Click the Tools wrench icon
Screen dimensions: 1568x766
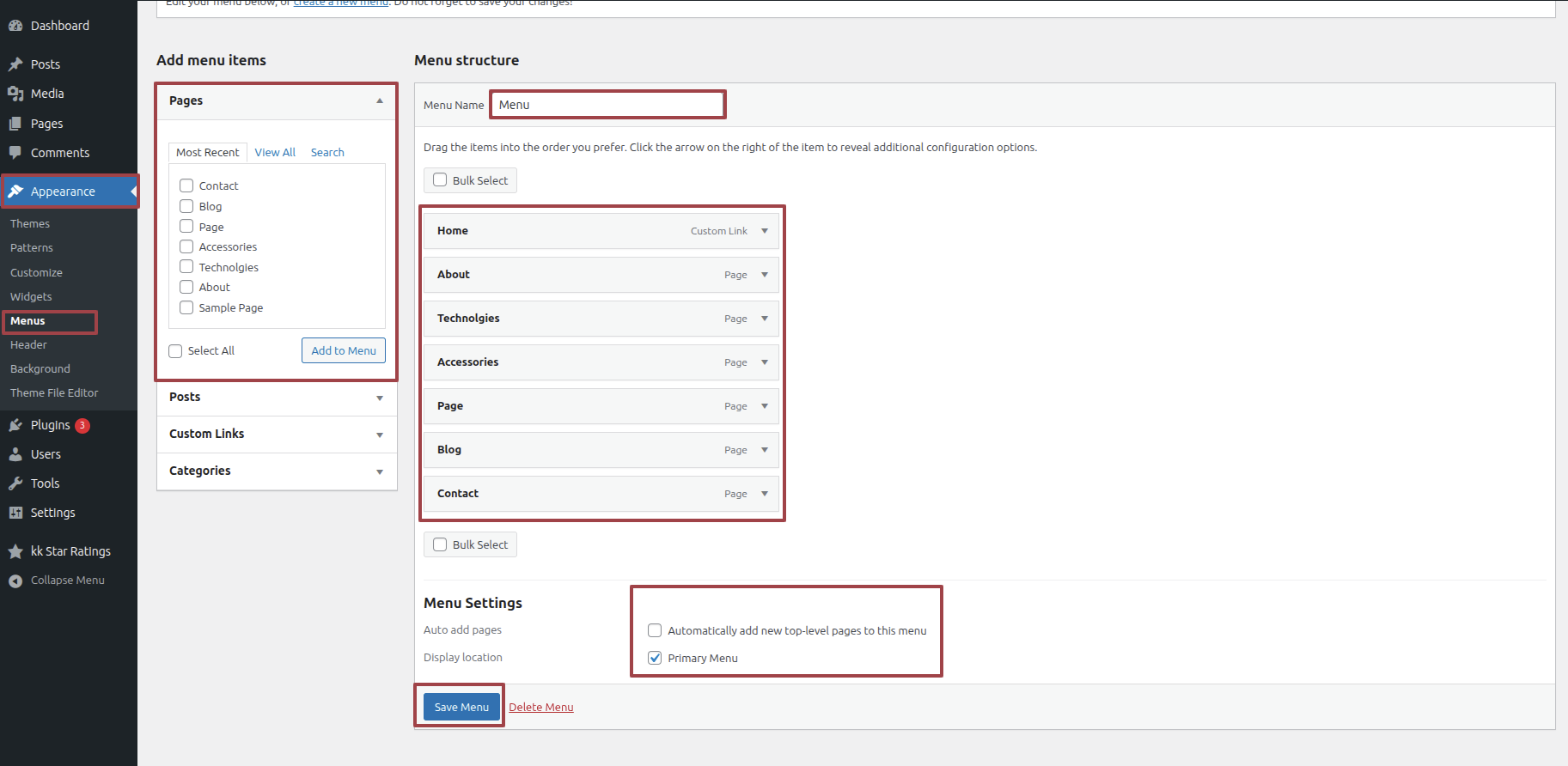pos(15,483)
